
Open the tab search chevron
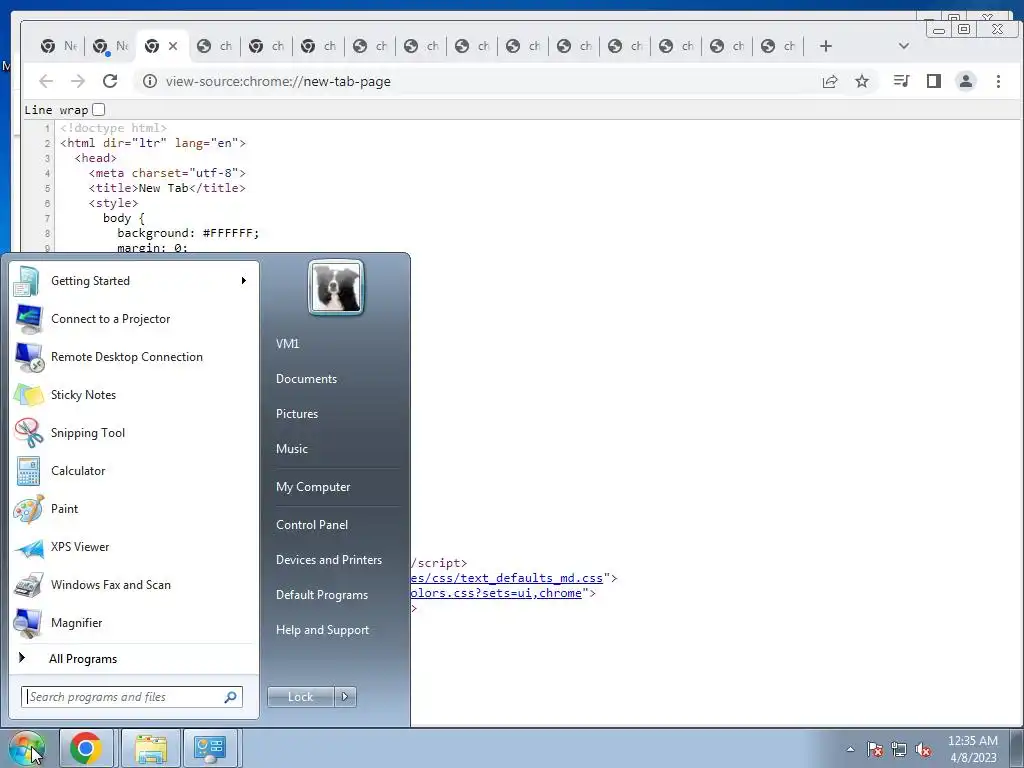click(x=904, y=46)
